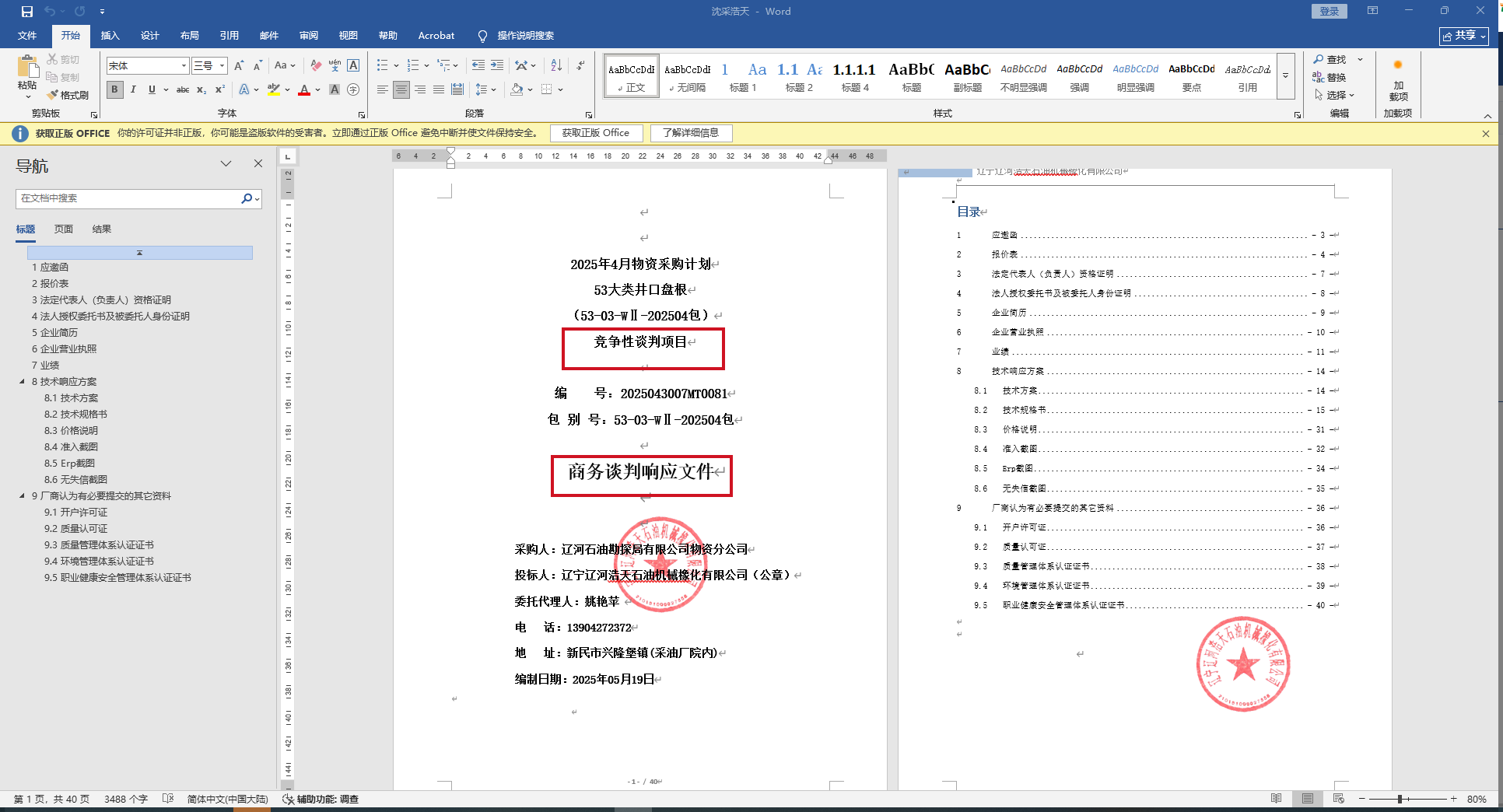This screenshot has height=812, width=1503.
Task: Toggle show/hide paragraph marks
Action: (x=580, y=66)
